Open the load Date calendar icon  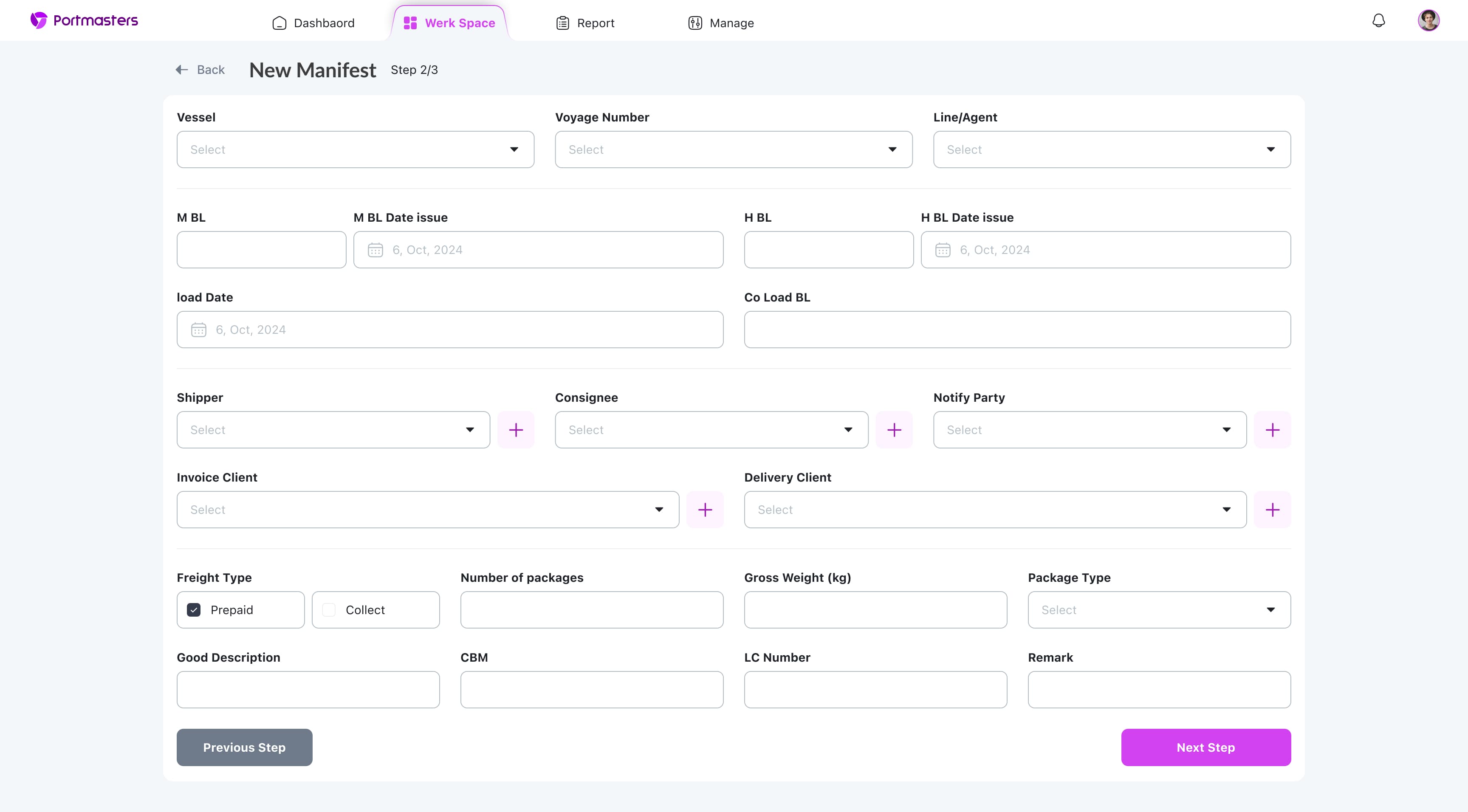(x=198, y=330)
